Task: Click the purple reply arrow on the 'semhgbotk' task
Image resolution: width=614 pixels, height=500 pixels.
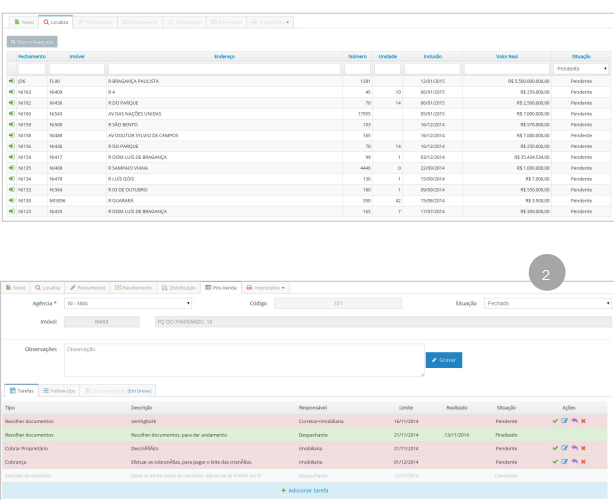Action: point(574,421)
